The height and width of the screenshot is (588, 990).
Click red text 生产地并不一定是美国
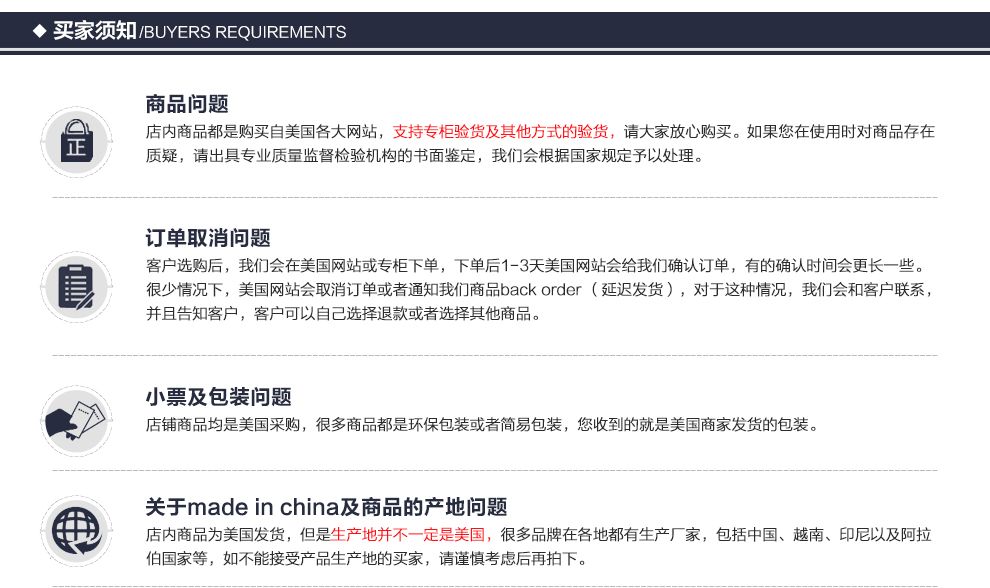408,535
